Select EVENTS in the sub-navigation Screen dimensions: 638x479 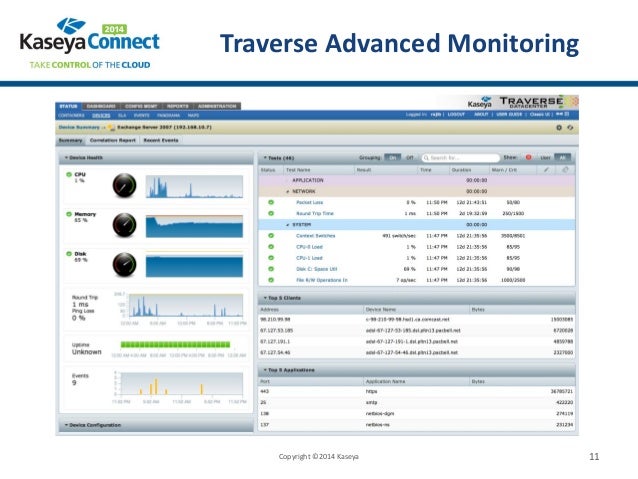[142, 116]
